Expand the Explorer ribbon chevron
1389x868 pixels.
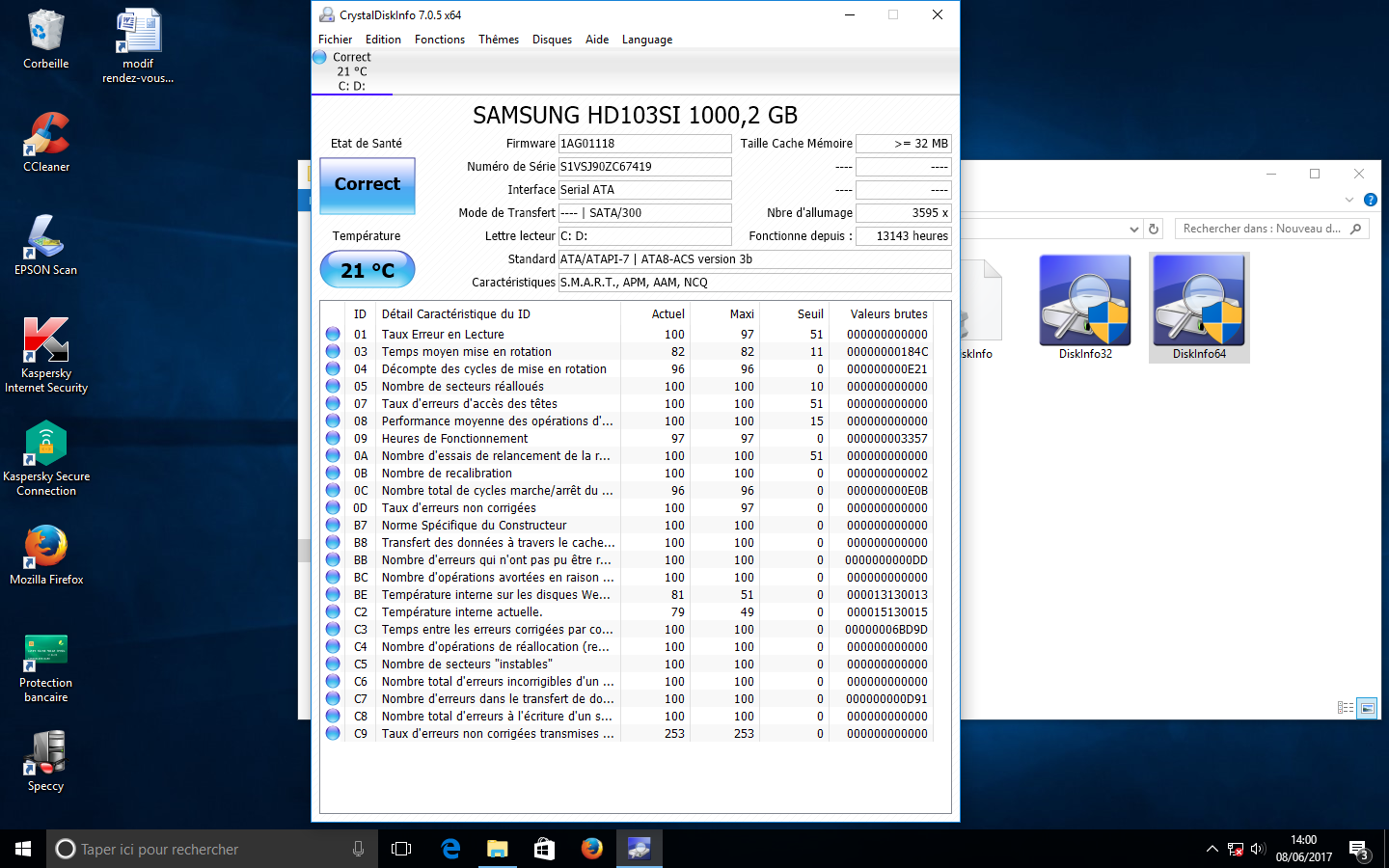pos(1348,200)
